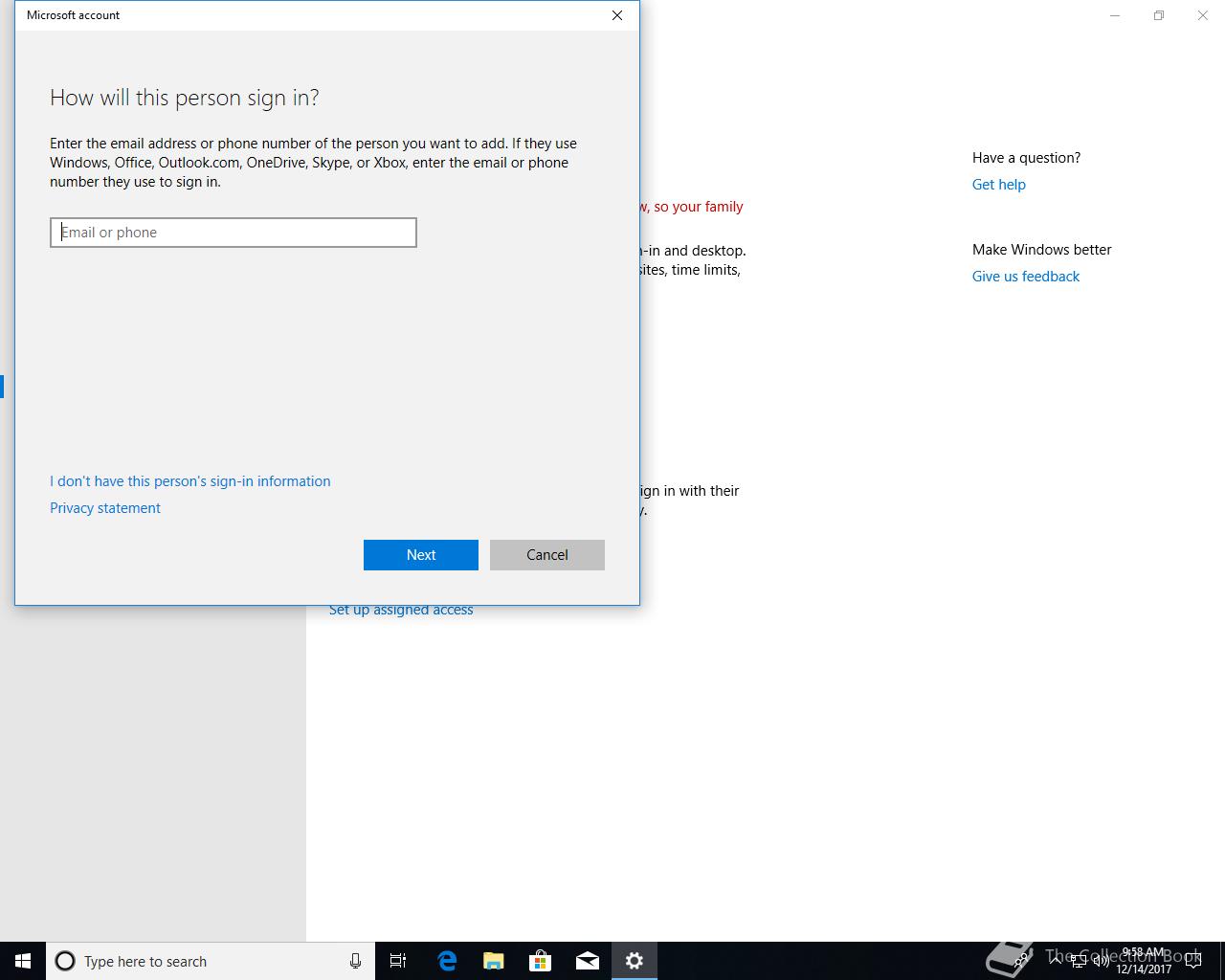Open the Windows Start menu
Viewport: 1225px width, 980px height.
click(23, 961)
